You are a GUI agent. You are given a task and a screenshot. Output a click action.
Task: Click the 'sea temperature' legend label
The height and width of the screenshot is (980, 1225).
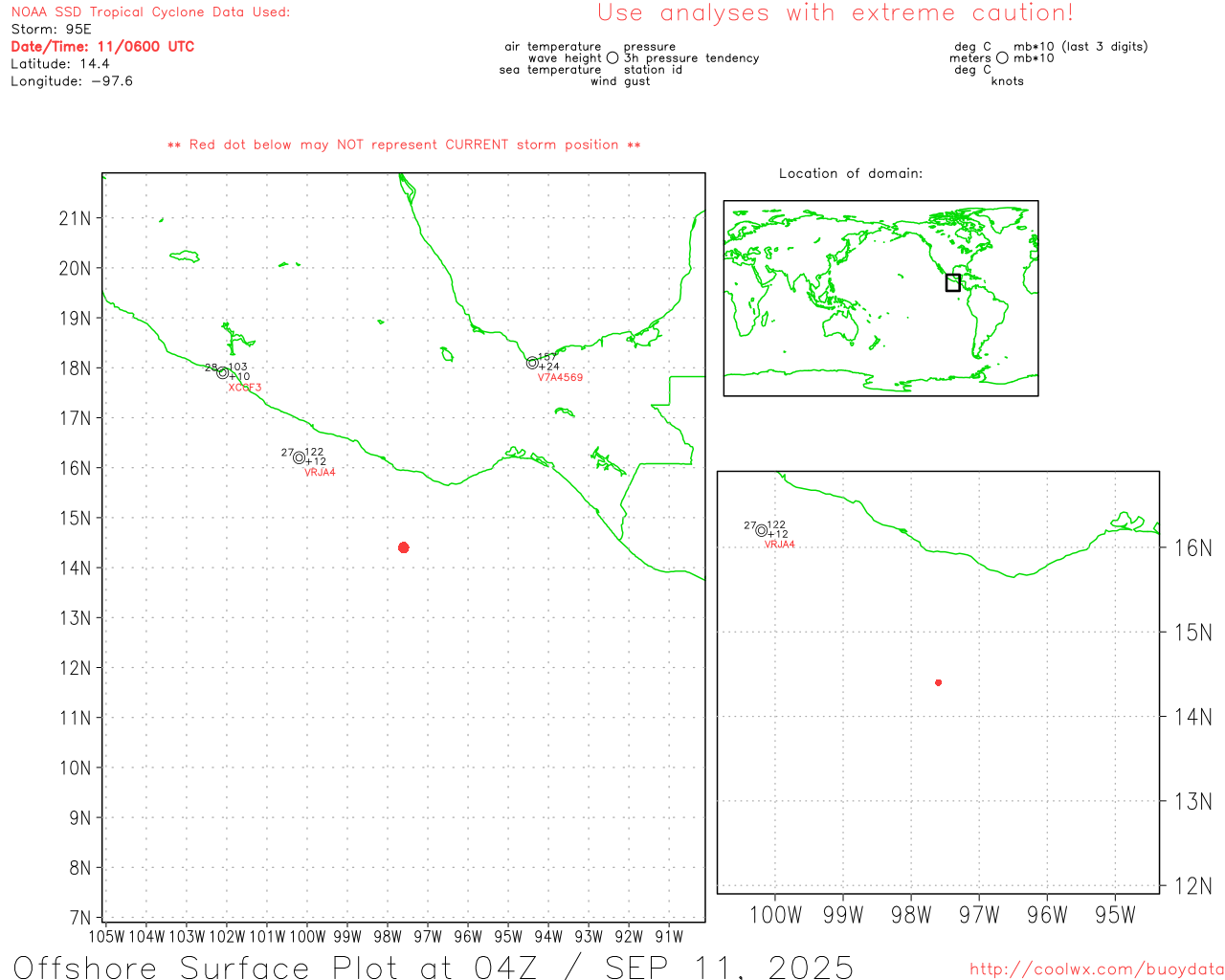550,70
